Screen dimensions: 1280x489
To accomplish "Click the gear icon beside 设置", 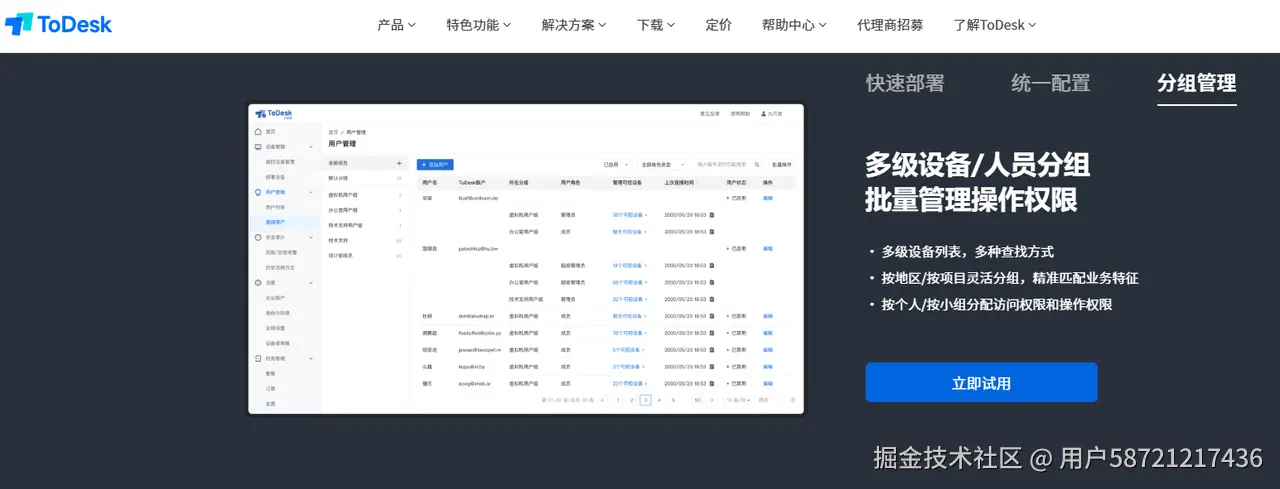I will pos(258,283).
